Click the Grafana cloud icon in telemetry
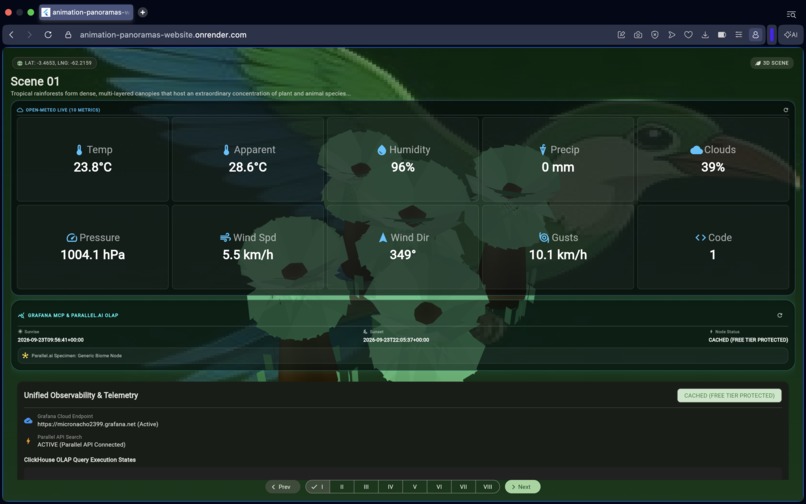 pyautogui.click(x=28, y=421)
